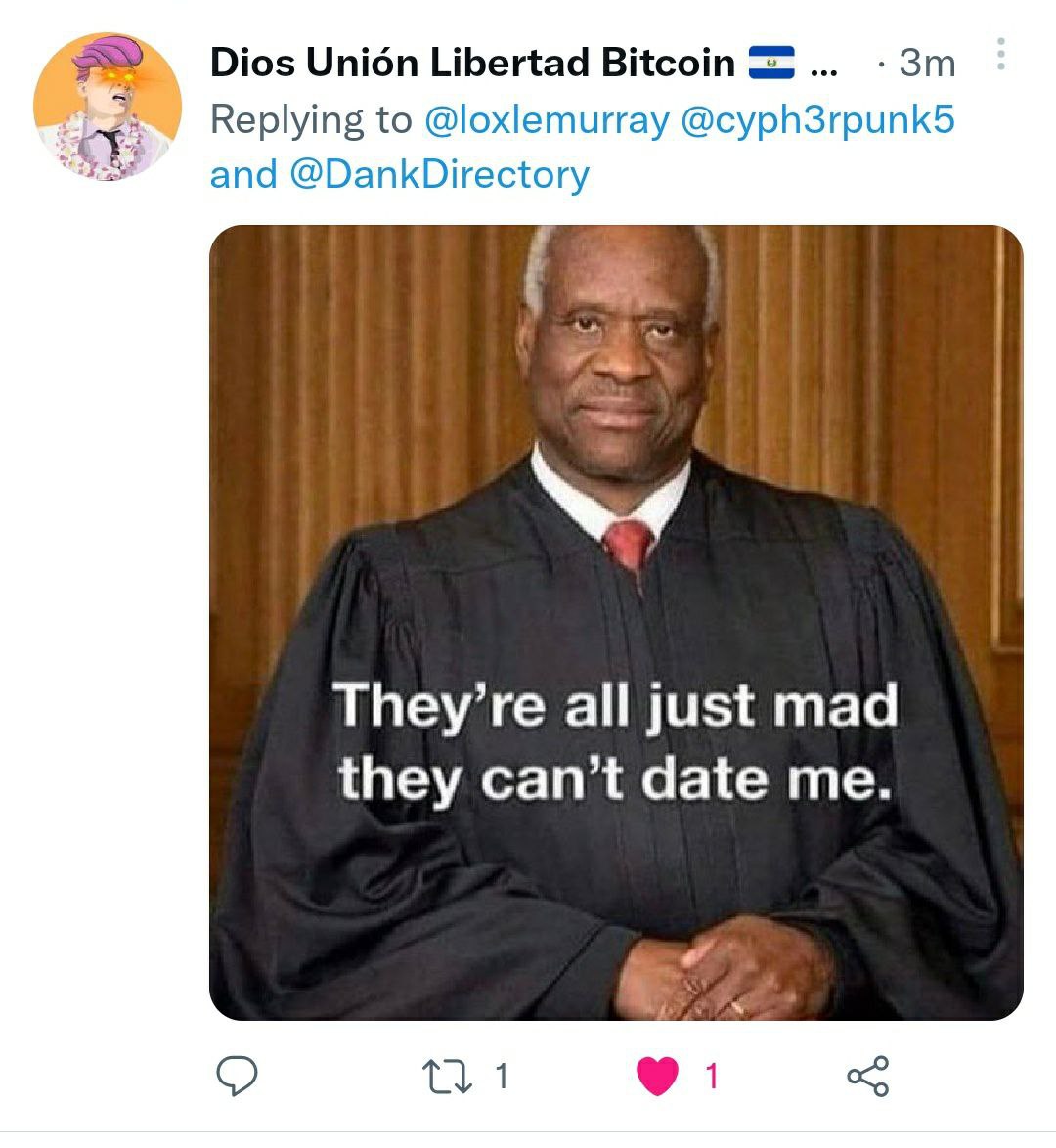Open the Dios Unión Libertad Bitcoin profile
This screenshot has height=1148, width=1056.
click(x=472, y=63)
